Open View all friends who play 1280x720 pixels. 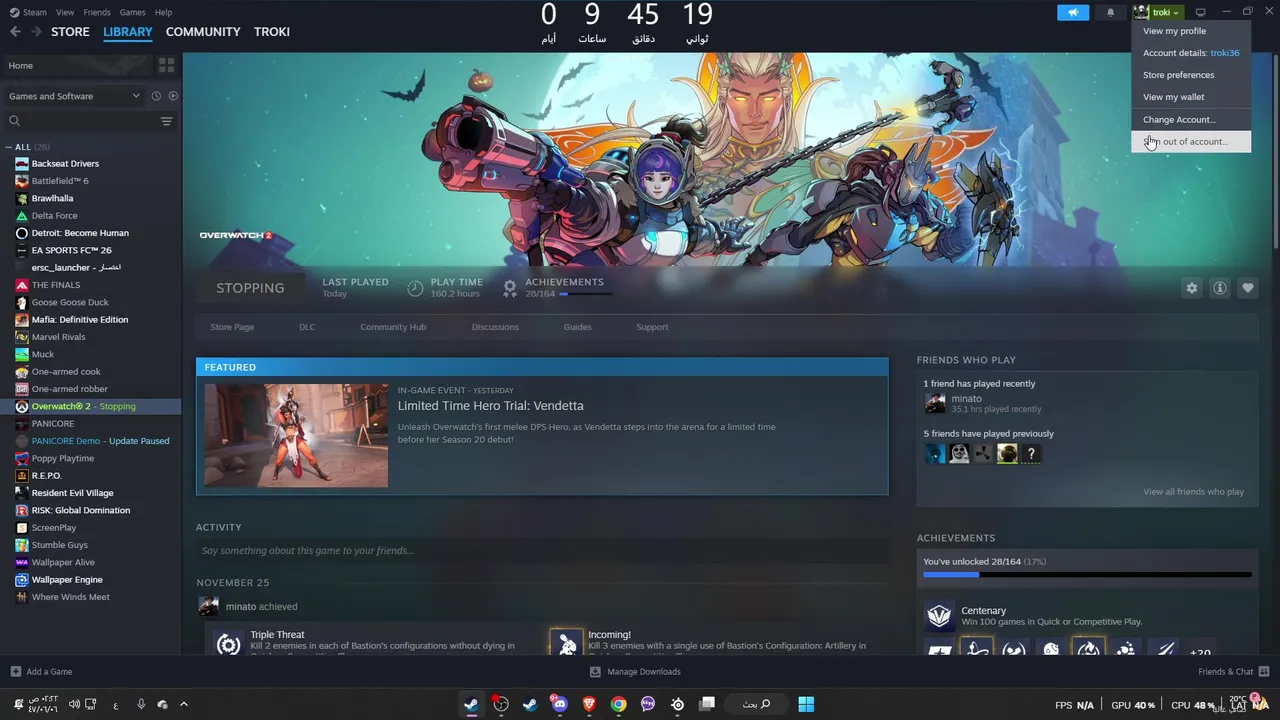click(x=1193, y=492)
